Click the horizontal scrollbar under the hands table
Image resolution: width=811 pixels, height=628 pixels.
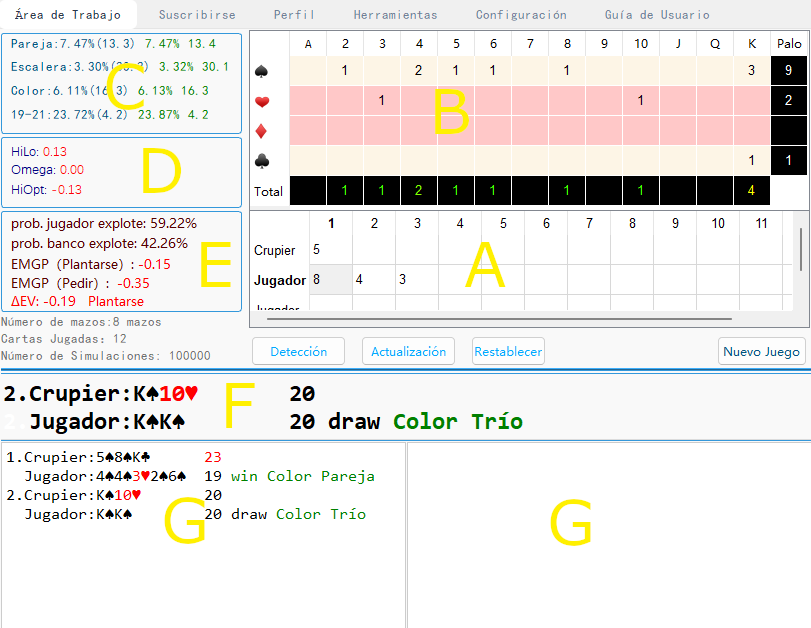click(500, 318)
